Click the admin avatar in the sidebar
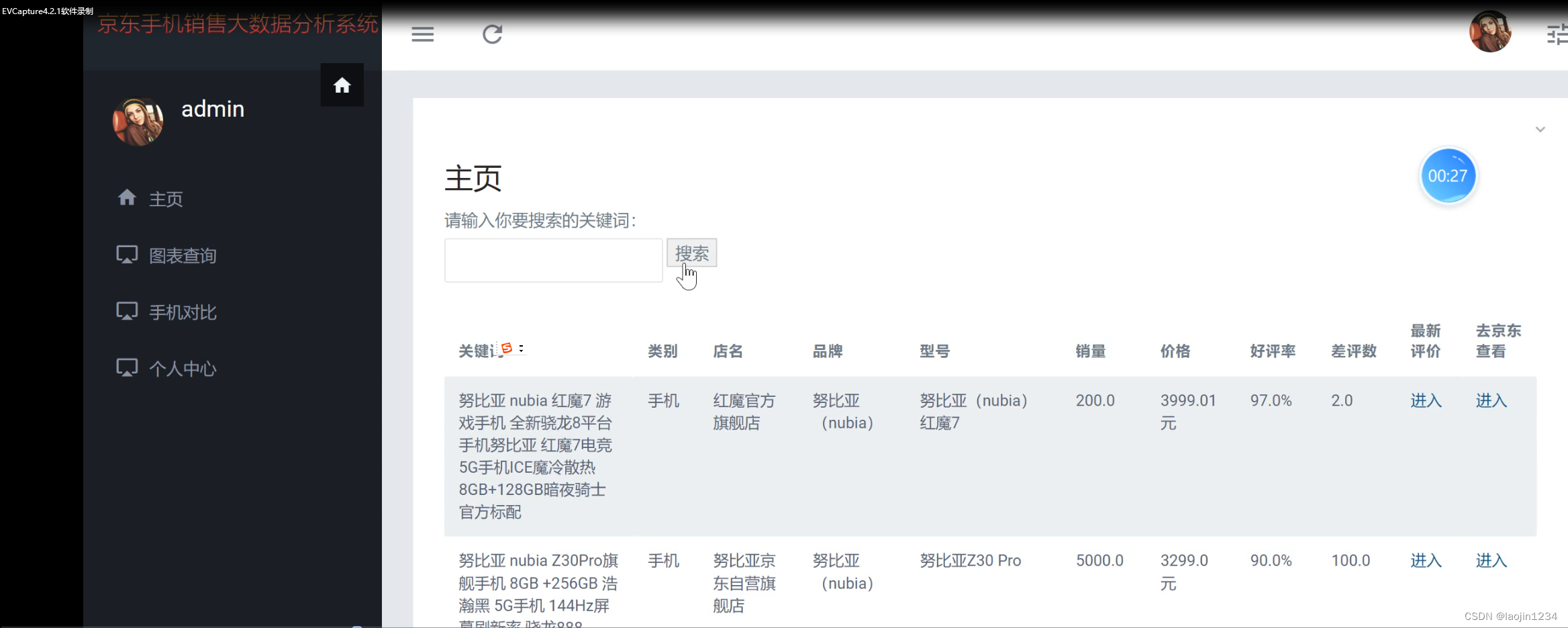The height and width of the screenshot is (628, 1568). [138, 121]
